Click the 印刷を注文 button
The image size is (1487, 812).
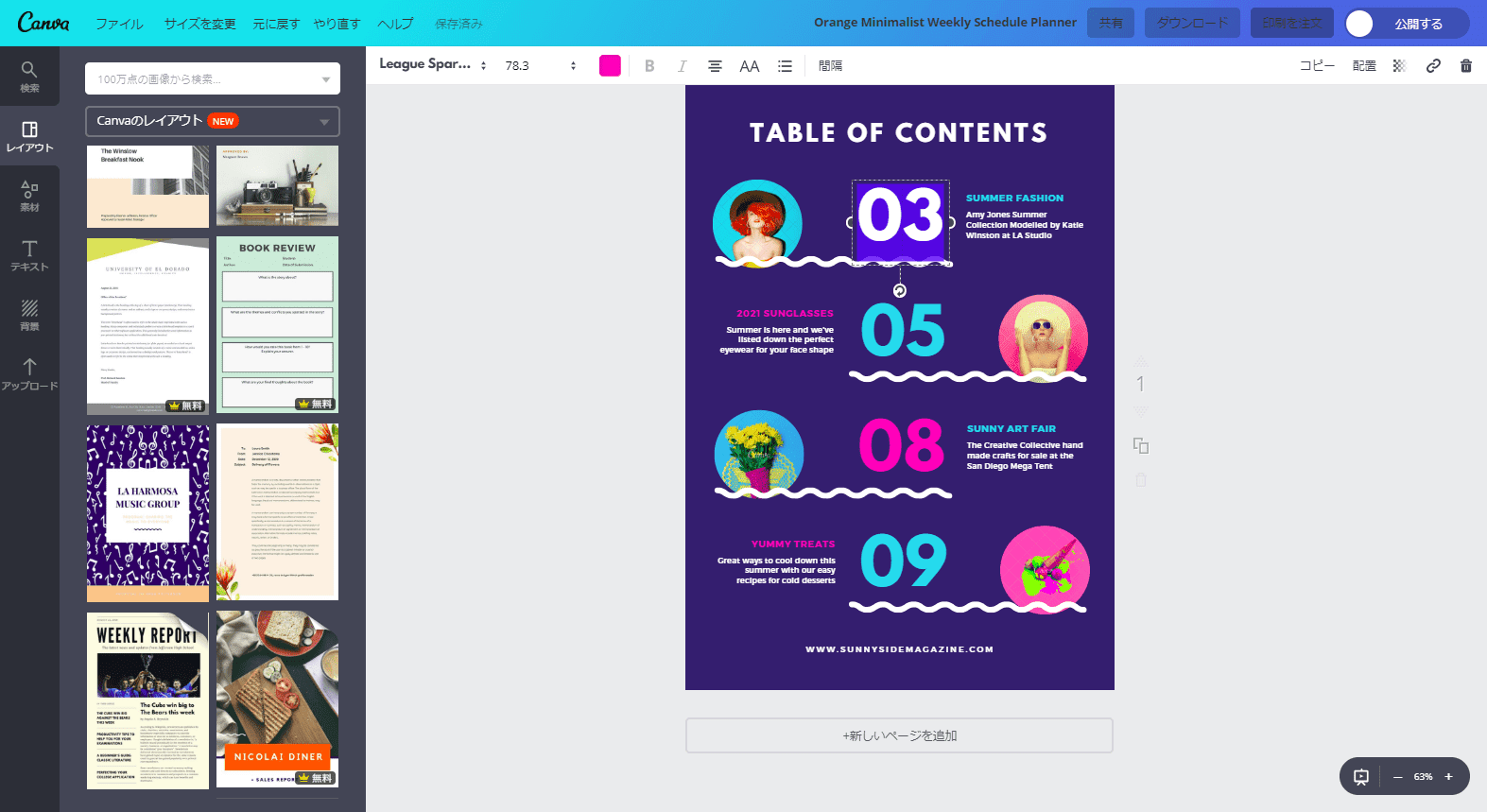pyautogui.click(x=1292, y=23)
